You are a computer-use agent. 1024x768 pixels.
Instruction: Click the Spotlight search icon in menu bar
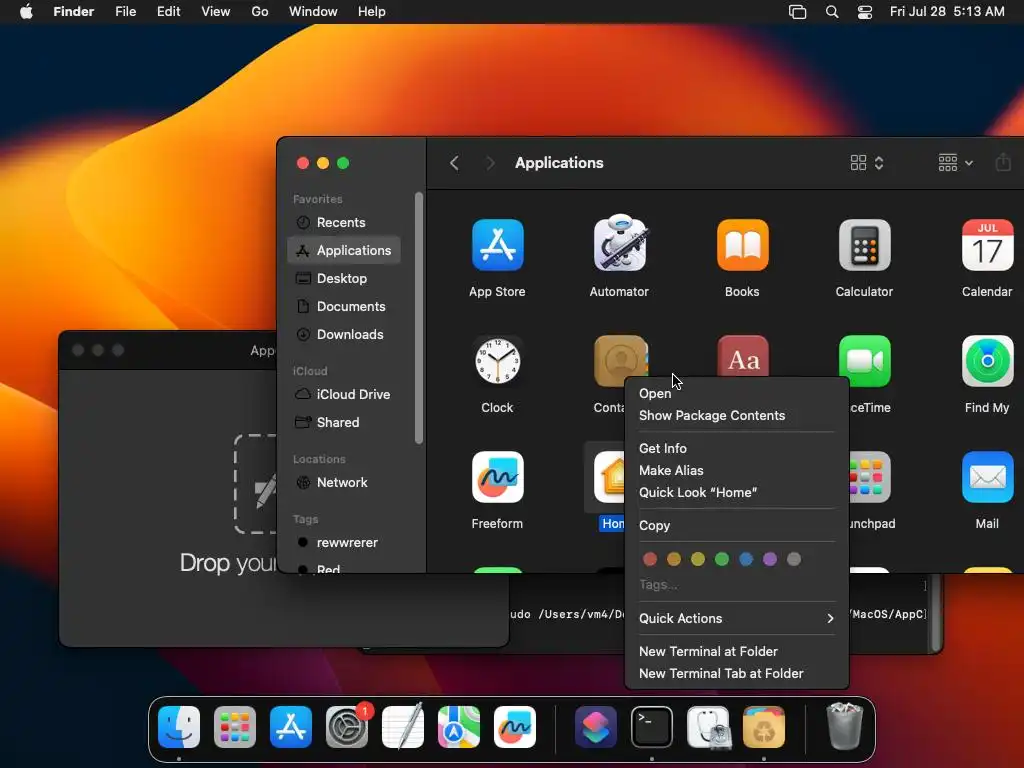(831, 12)
